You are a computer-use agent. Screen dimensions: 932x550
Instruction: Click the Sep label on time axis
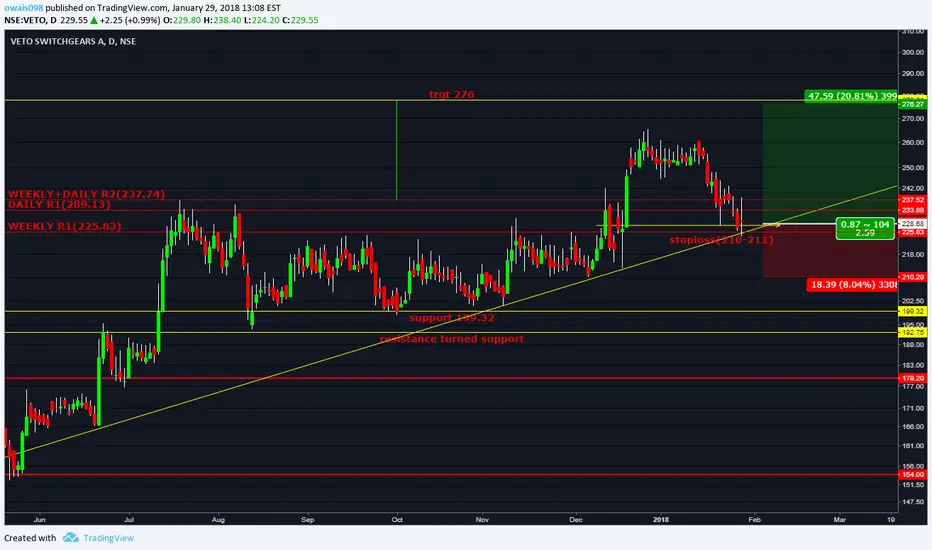(307, 519)
